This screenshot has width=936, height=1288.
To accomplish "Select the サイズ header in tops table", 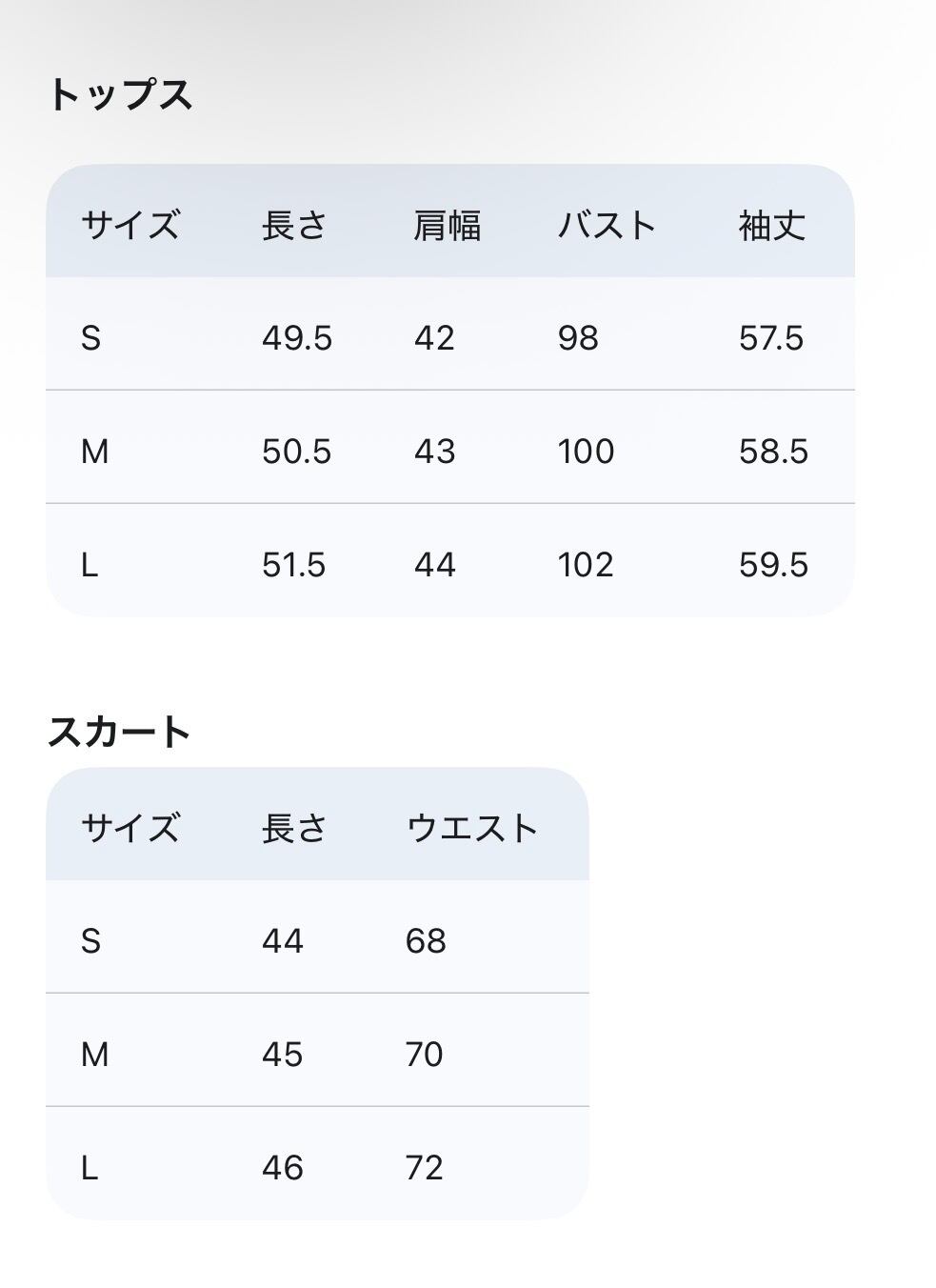I will coord(130,226).
